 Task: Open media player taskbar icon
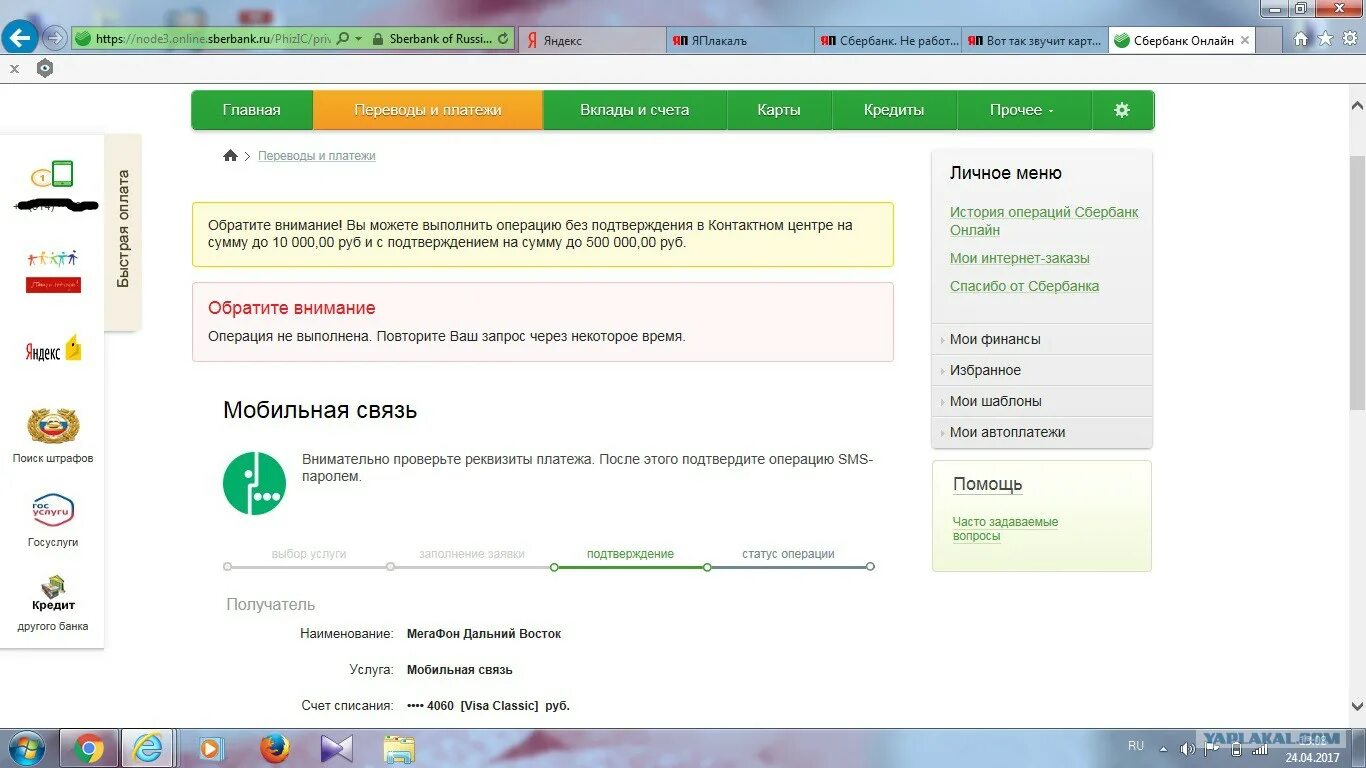pos(210,748)
